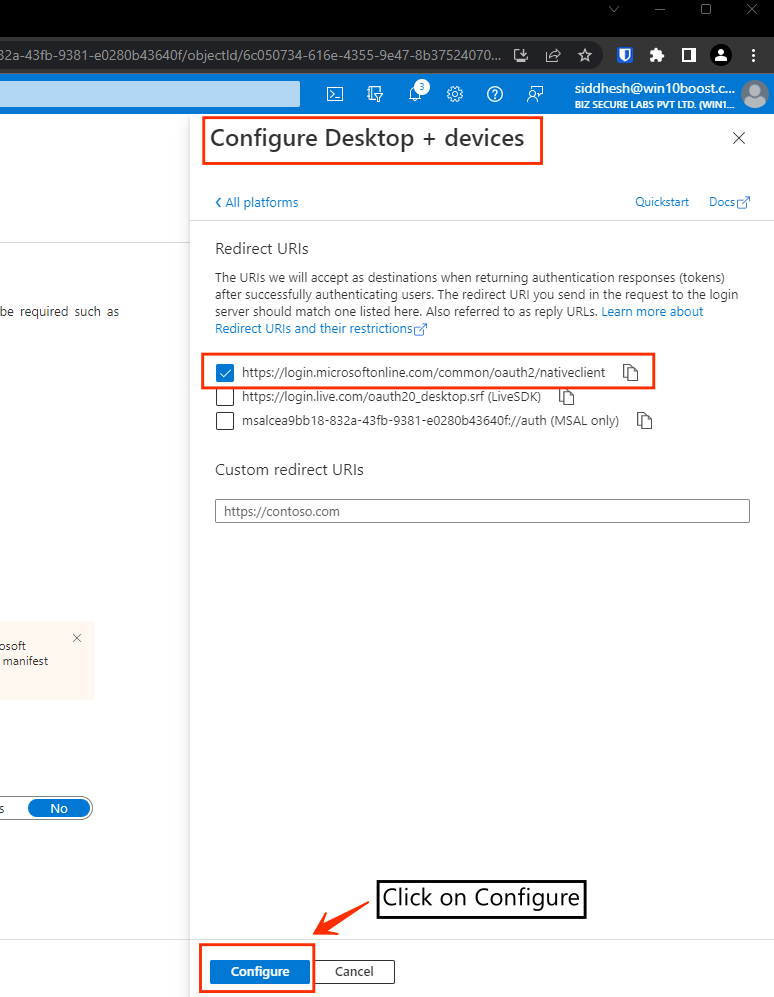Copy the MSAL only redirect URI

(645, 421)
